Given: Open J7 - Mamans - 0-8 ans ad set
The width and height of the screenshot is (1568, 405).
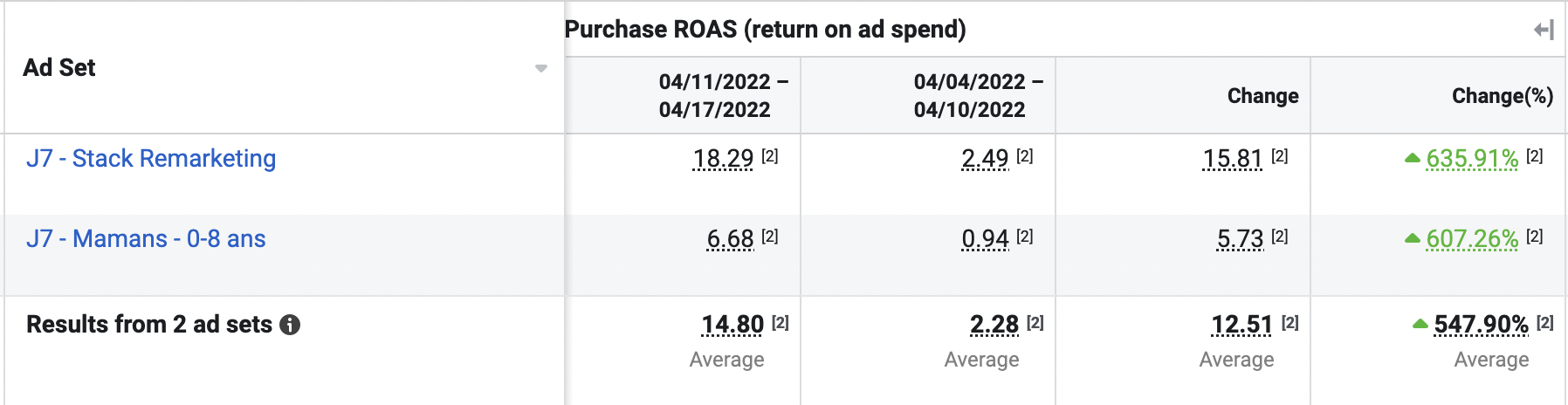Looking at the screenshot, I should pos(146,239).
